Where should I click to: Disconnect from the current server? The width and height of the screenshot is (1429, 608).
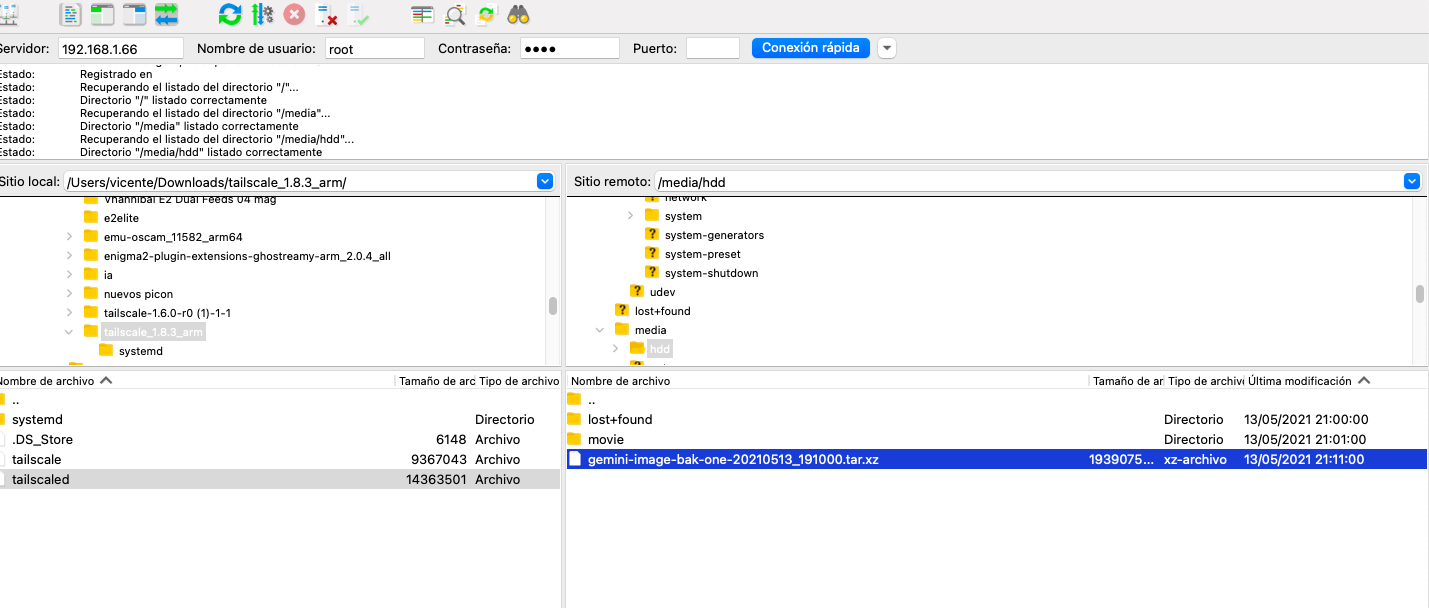pyautogui.click(x=326, y=14)
